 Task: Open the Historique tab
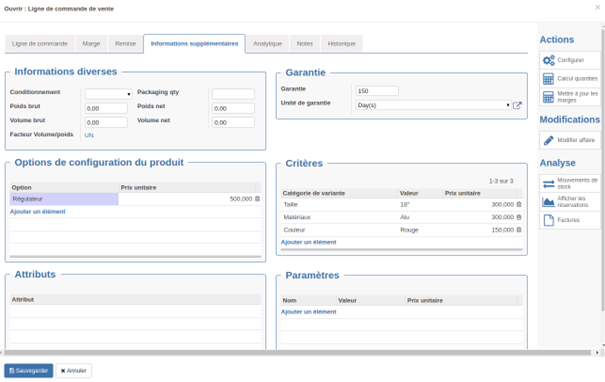(341, 44)
